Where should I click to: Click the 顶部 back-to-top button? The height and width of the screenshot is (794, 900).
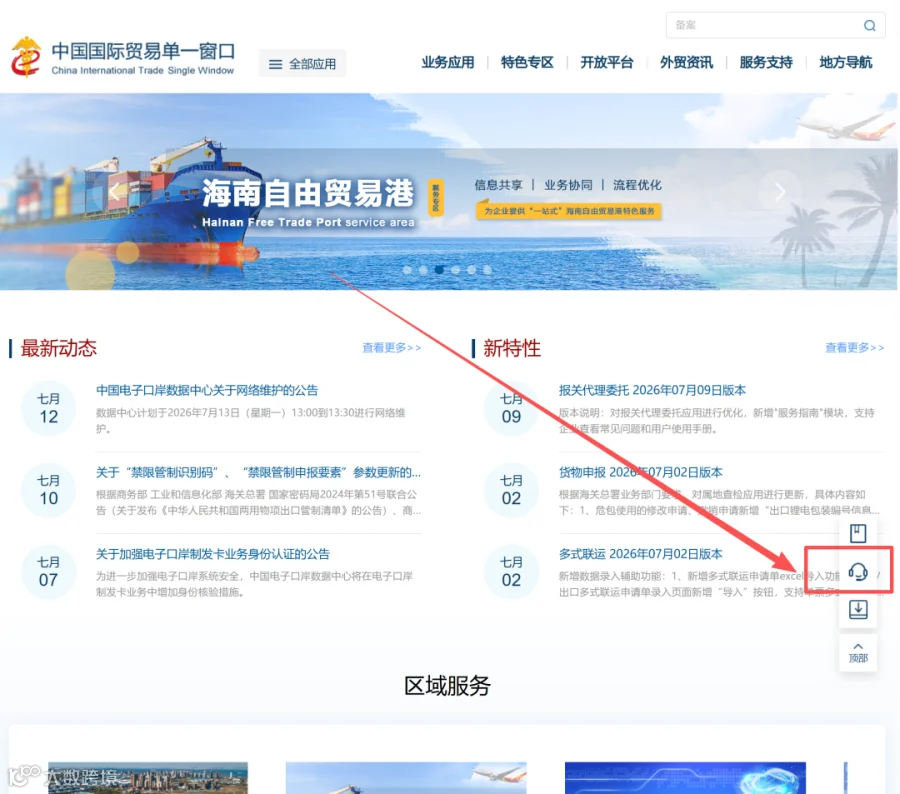tap(858, 653)
